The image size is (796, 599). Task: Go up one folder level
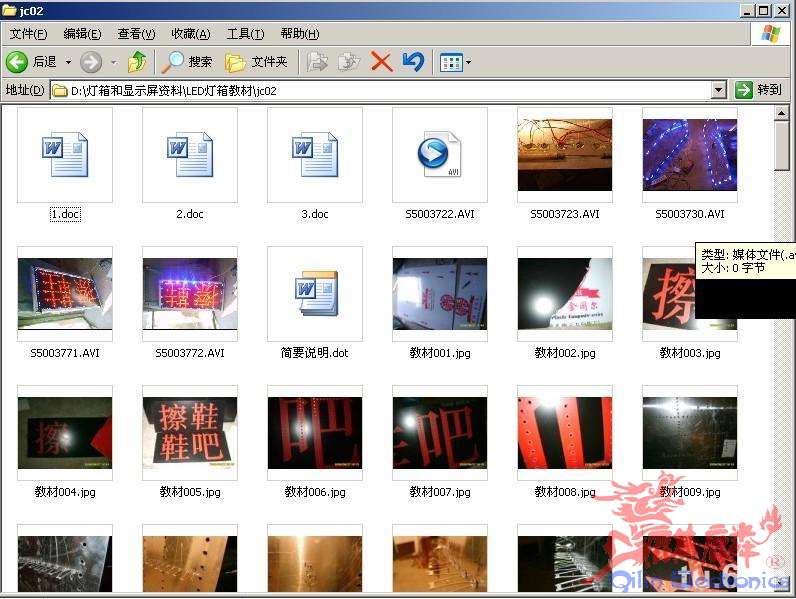137,62
